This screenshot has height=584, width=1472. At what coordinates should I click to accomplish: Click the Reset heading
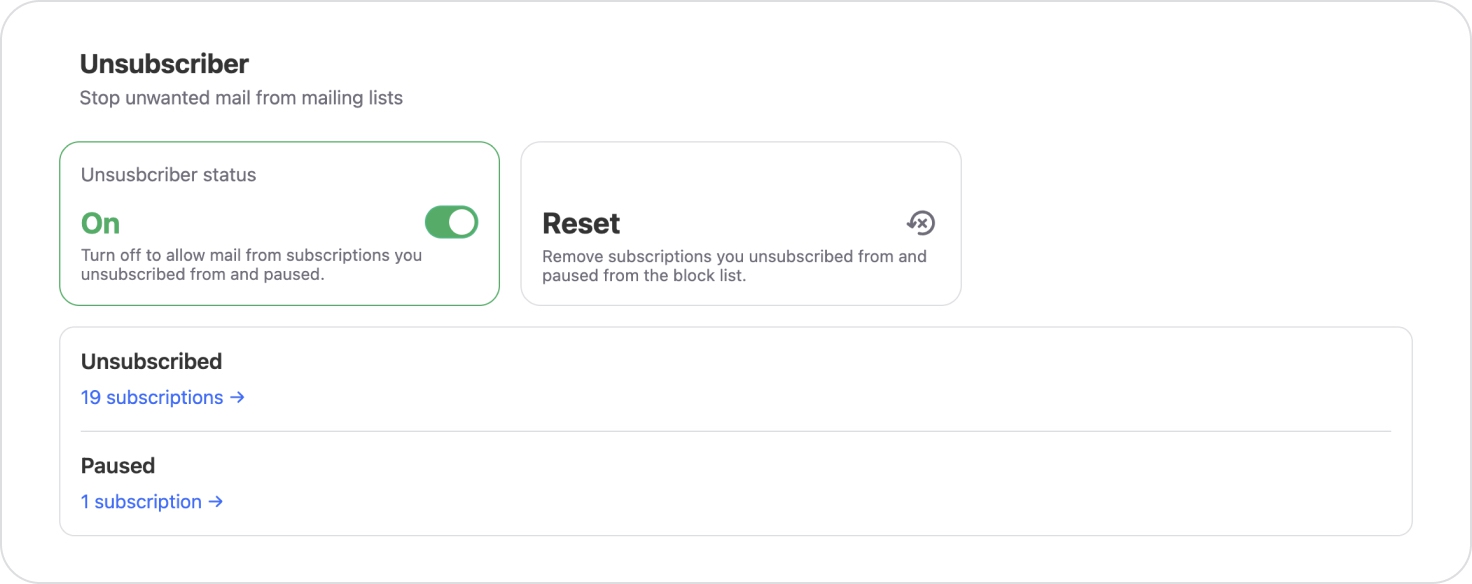581,223
